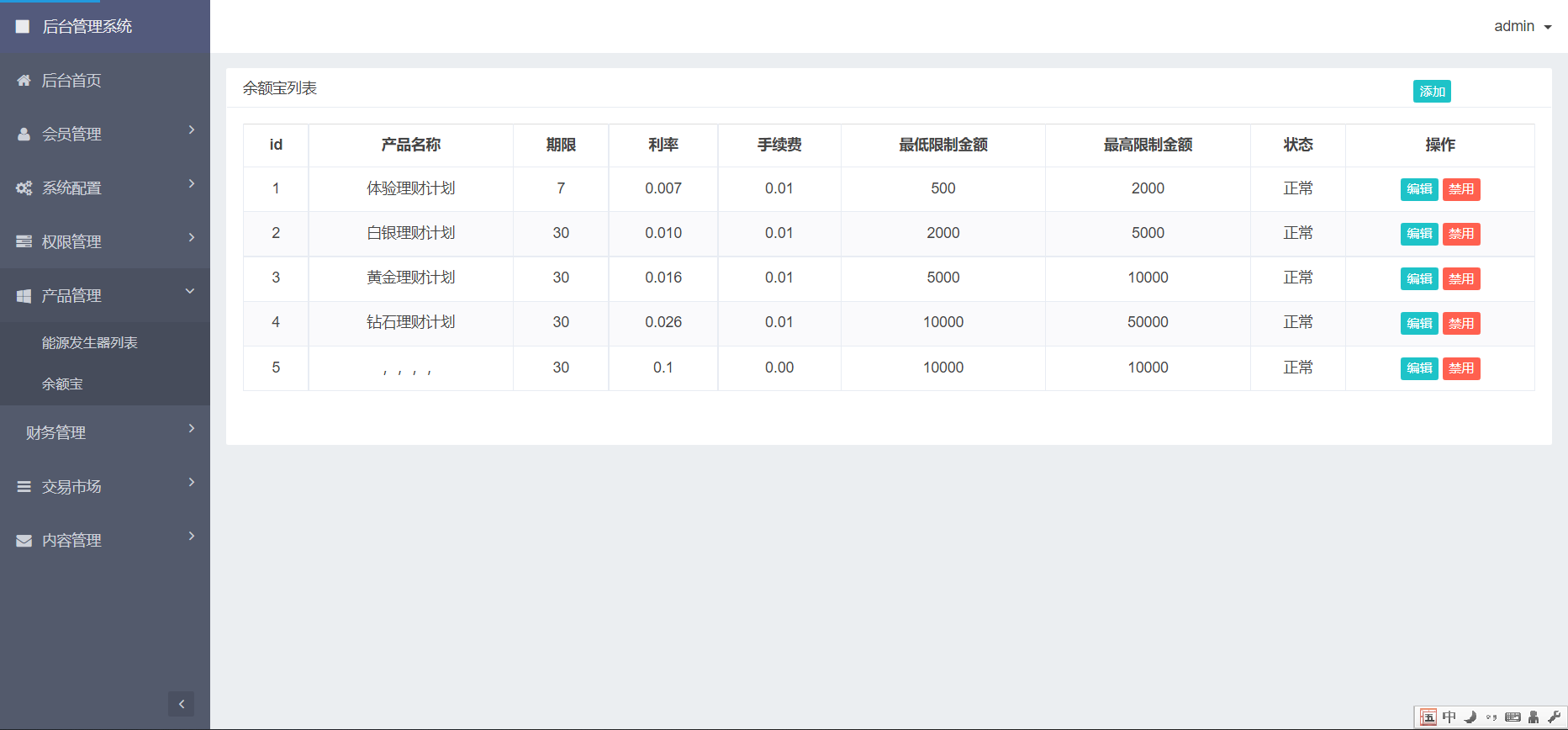Click the home icon beside 后台首页
1568x730 pixels.
[x=24, y=81]
